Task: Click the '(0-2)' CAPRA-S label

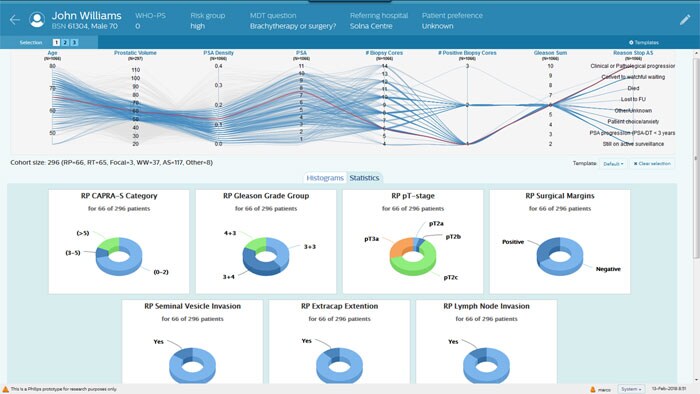Action: tap(161, 272)
